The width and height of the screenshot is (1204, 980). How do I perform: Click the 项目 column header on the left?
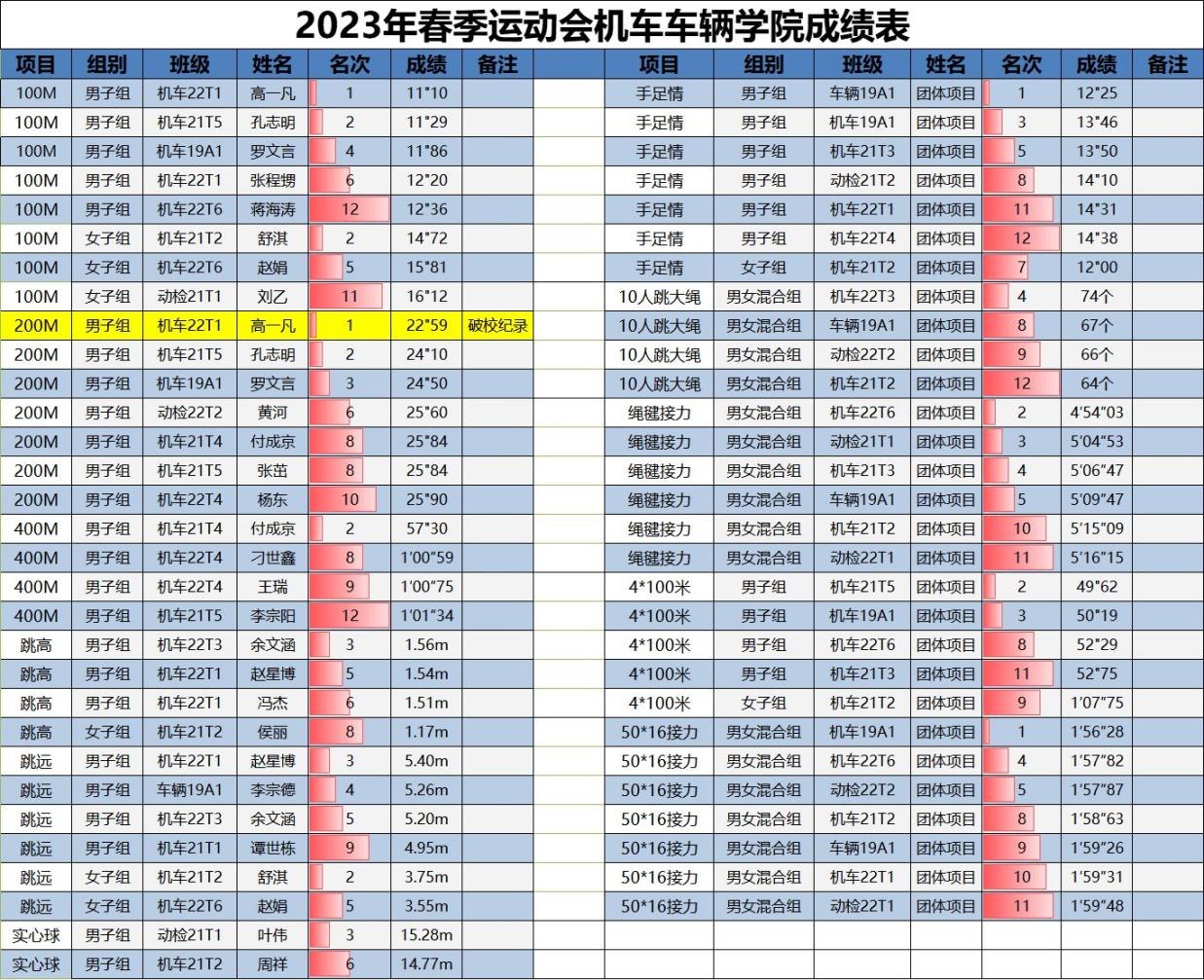click(x=35, y=64)
